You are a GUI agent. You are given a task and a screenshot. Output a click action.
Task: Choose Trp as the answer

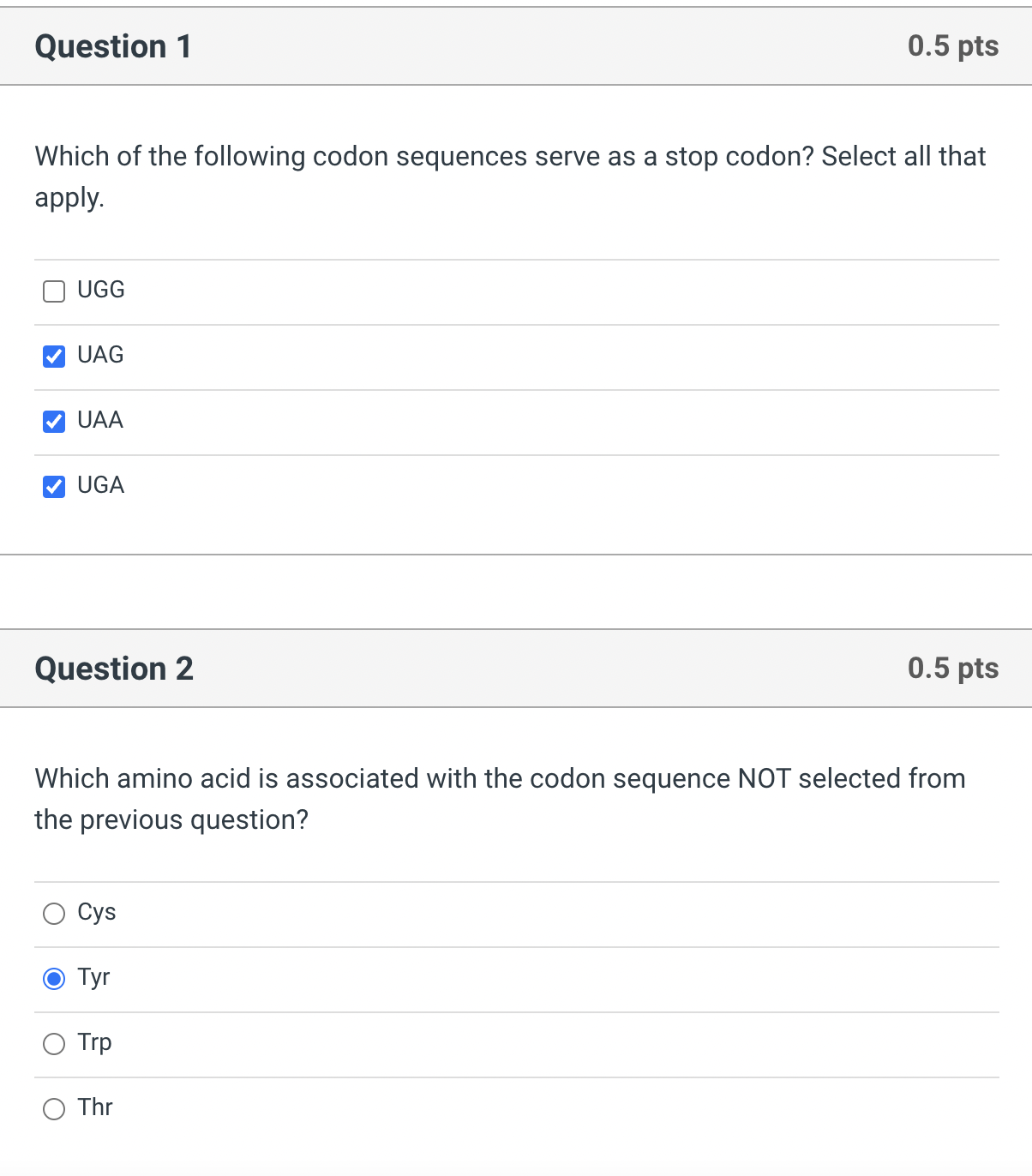(53, 1044)
